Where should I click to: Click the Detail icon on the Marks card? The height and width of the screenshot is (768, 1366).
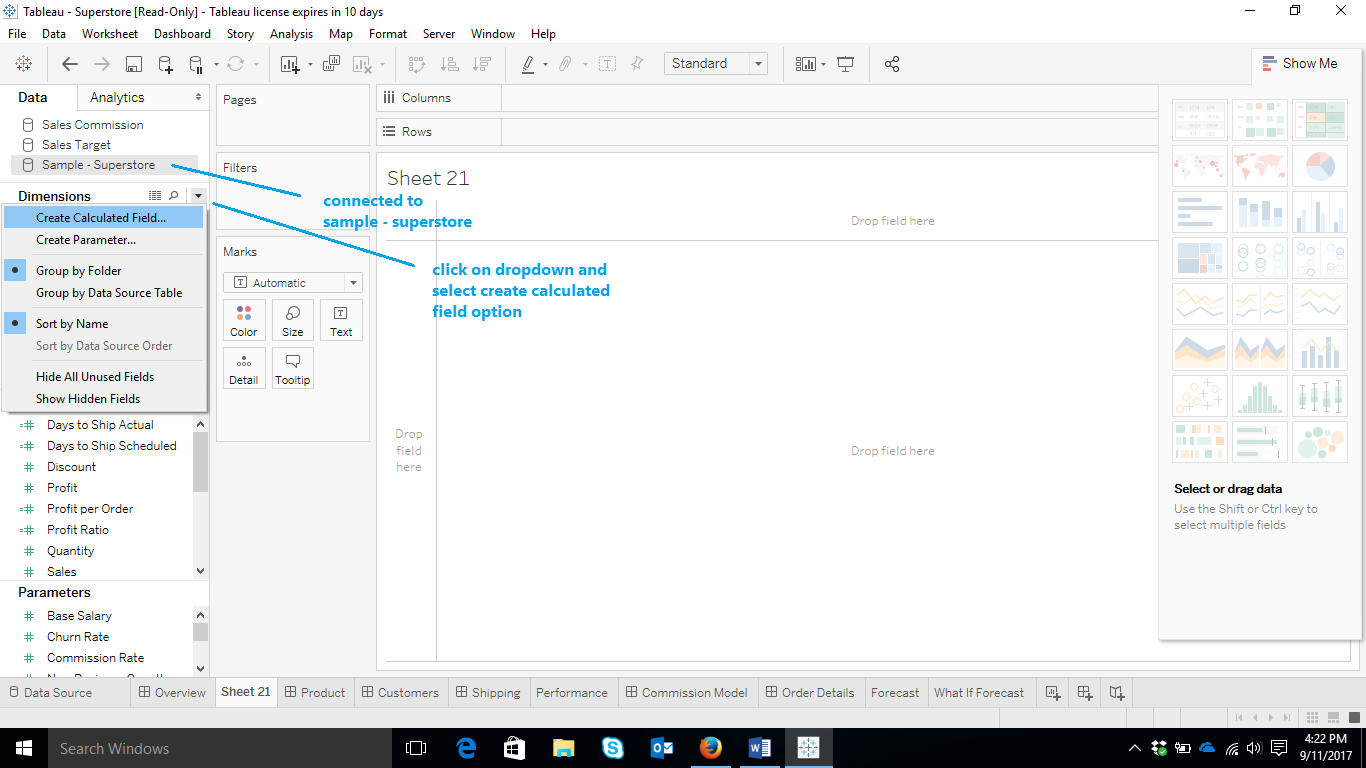tap(243, 368)
